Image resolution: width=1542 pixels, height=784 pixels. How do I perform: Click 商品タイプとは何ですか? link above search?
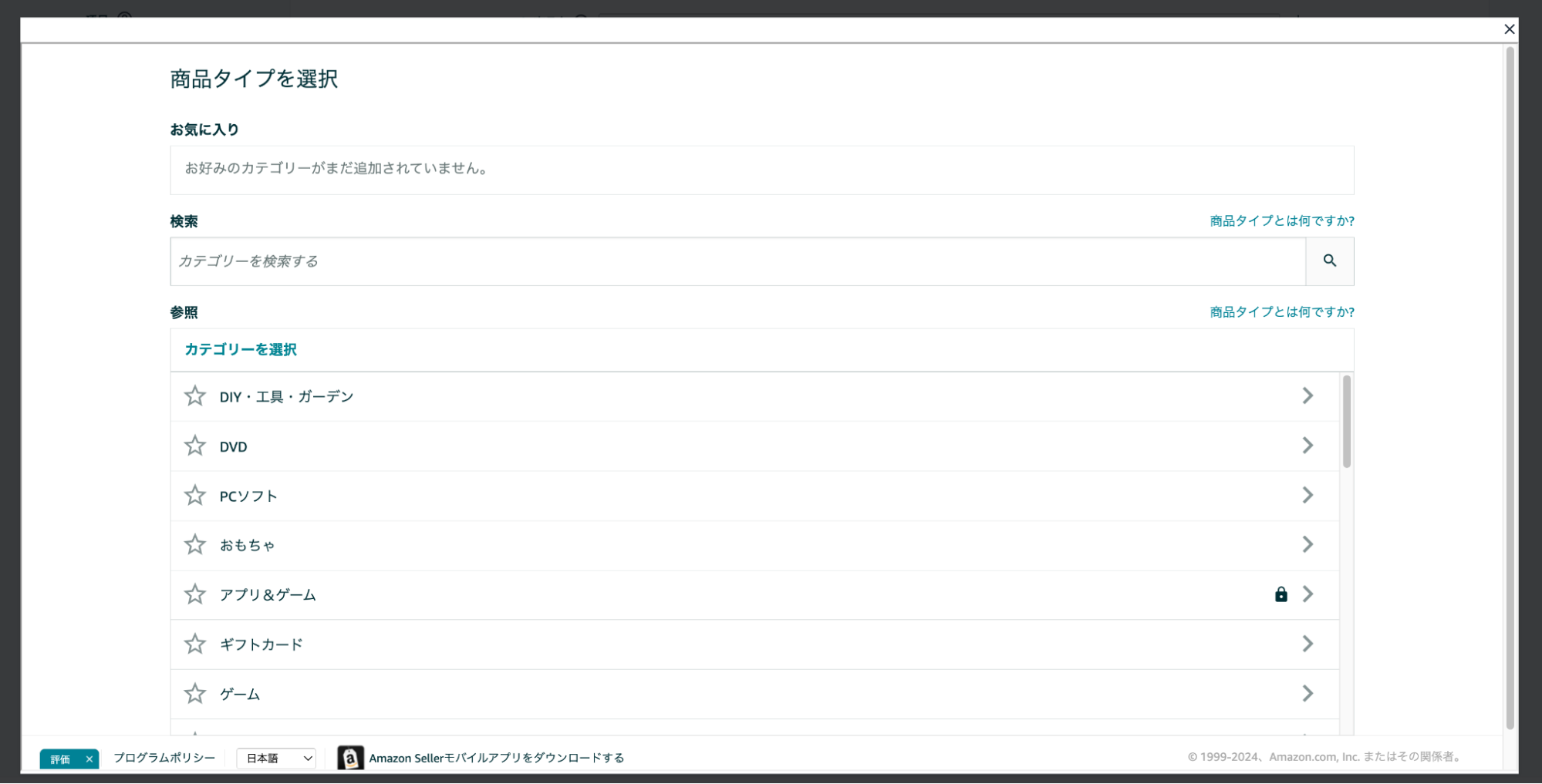pos(1281,221)
